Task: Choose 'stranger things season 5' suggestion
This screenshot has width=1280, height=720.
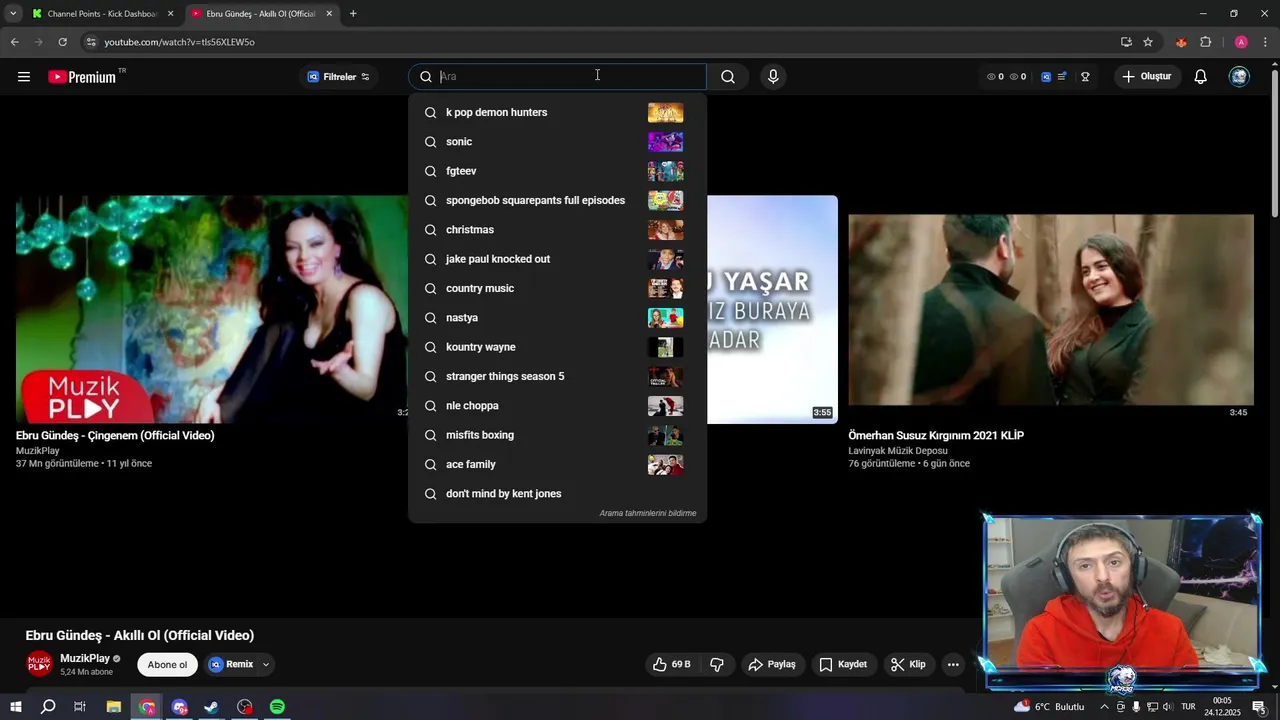Action: [557, 377]
